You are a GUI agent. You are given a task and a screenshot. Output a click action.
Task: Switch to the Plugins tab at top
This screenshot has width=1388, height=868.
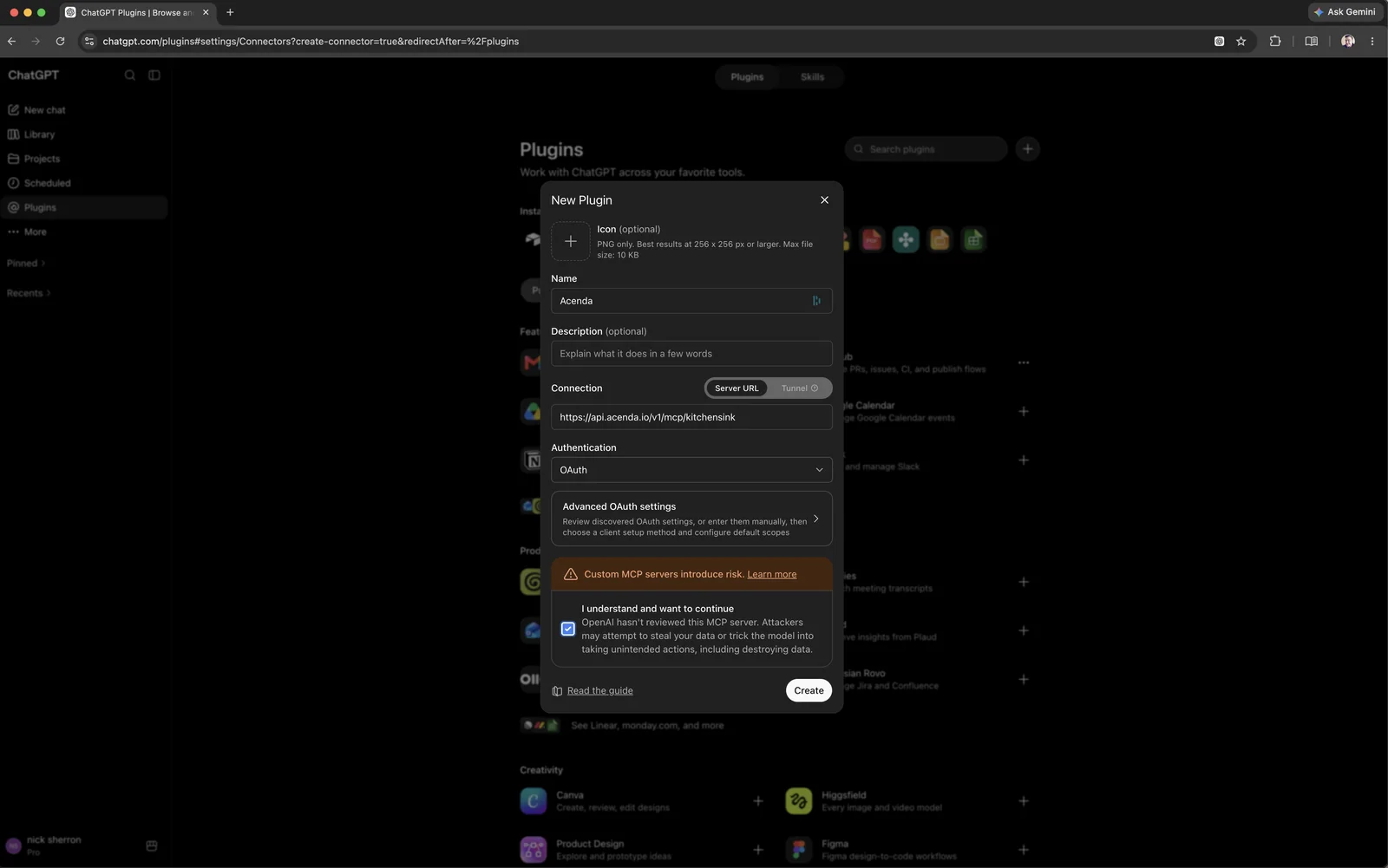(x=747, y=77)
